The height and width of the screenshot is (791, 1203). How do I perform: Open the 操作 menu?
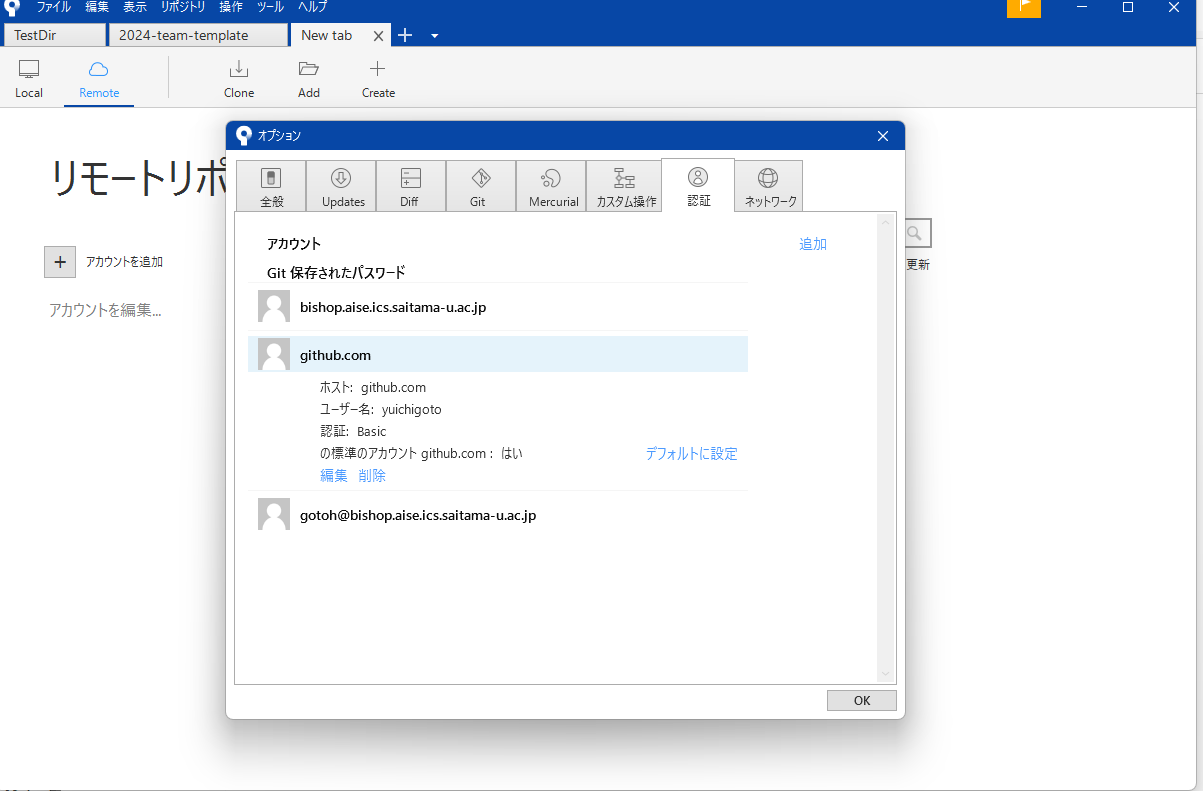tap(230, 7)
